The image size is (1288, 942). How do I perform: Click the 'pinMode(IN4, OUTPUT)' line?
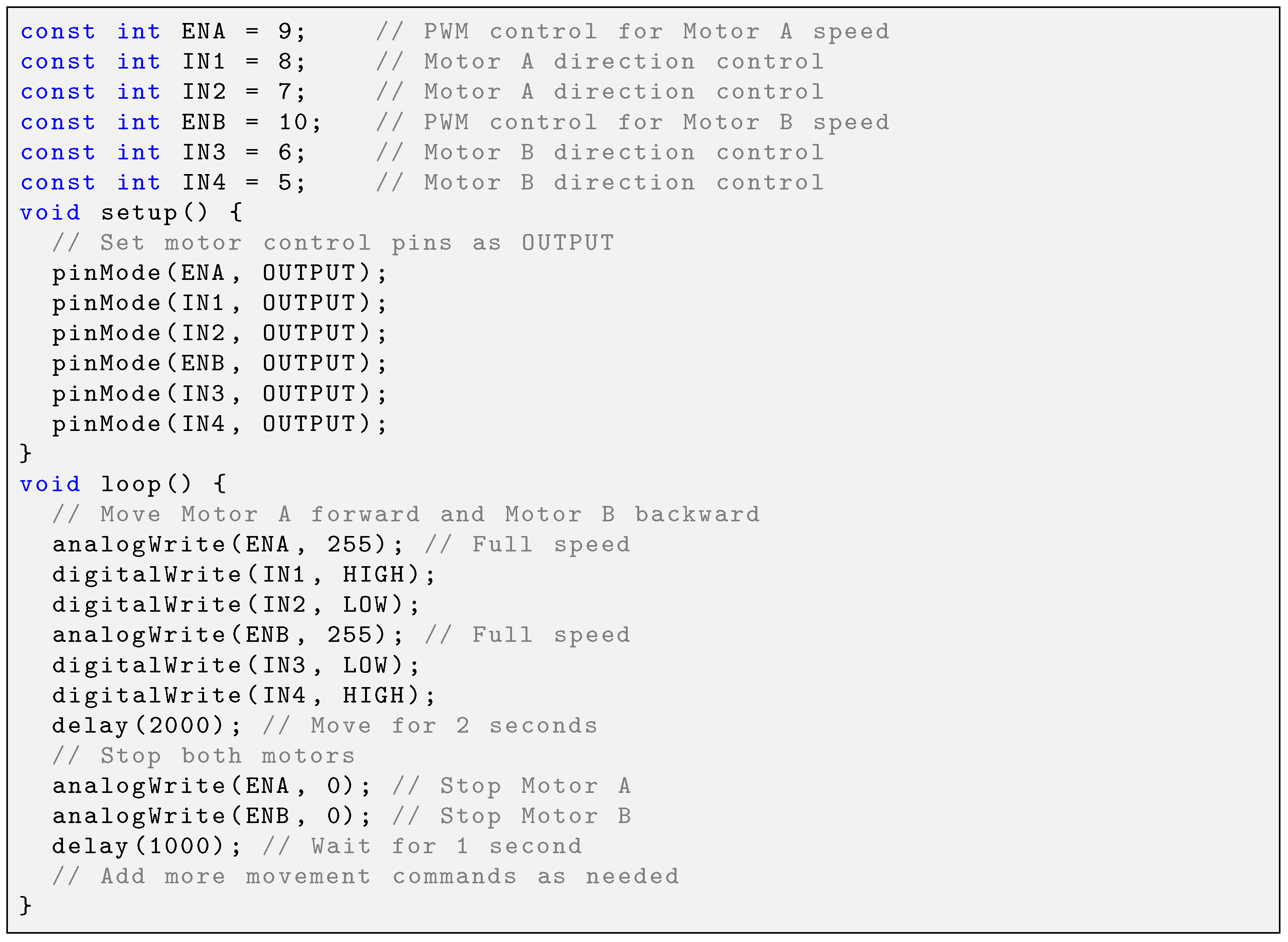point(220,424)
